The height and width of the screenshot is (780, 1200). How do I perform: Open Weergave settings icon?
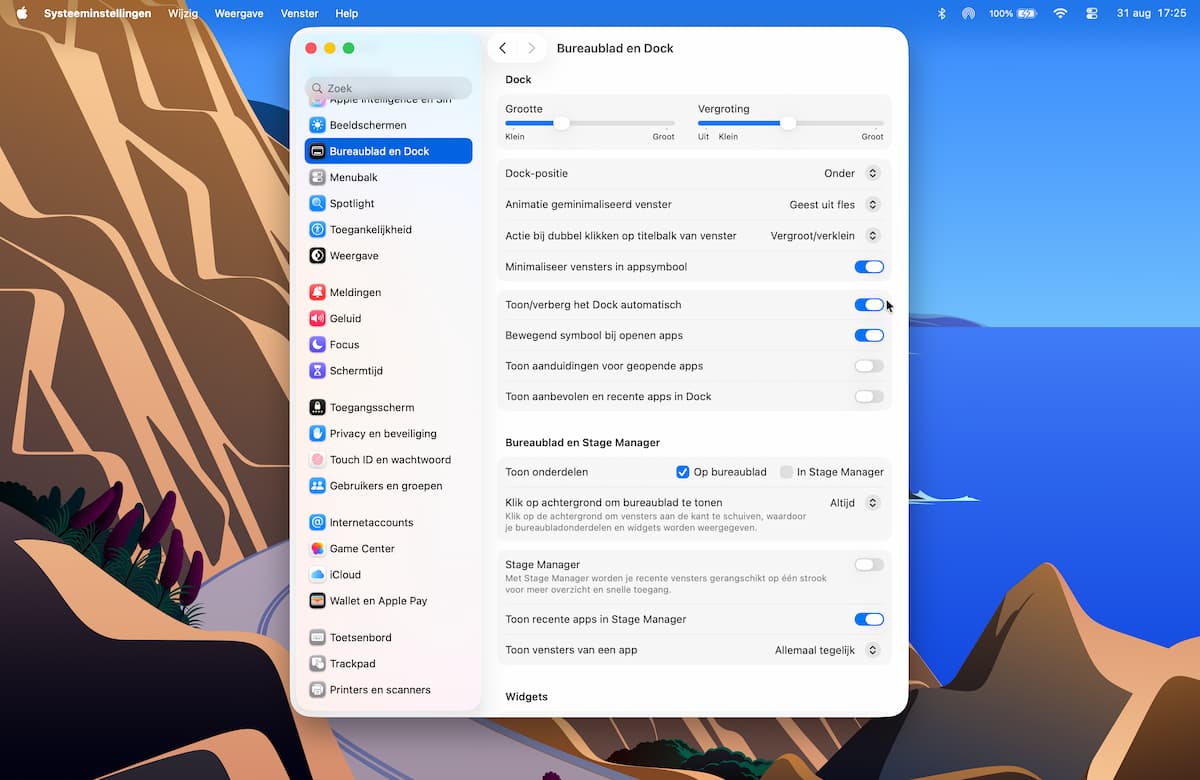(317, 255)
